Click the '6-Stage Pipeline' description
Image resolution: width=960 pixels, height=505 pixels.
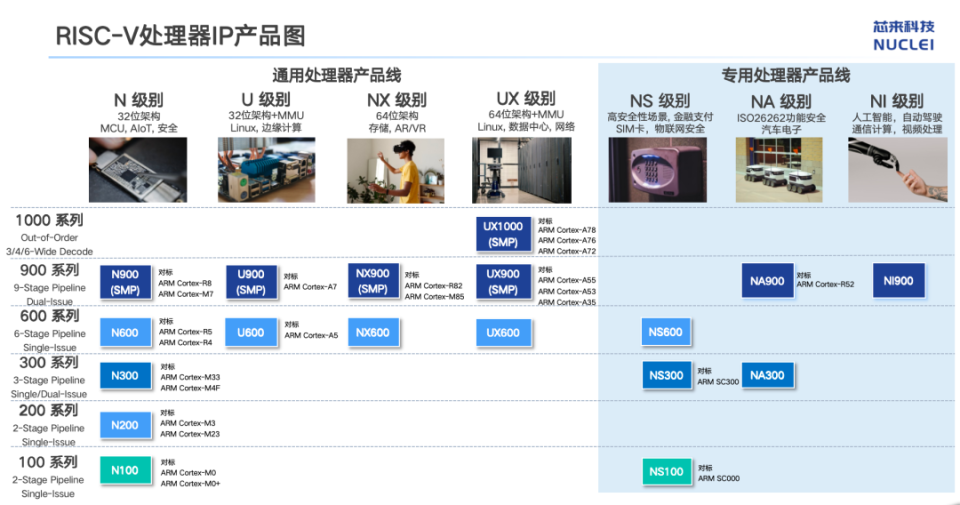(50, 334)
